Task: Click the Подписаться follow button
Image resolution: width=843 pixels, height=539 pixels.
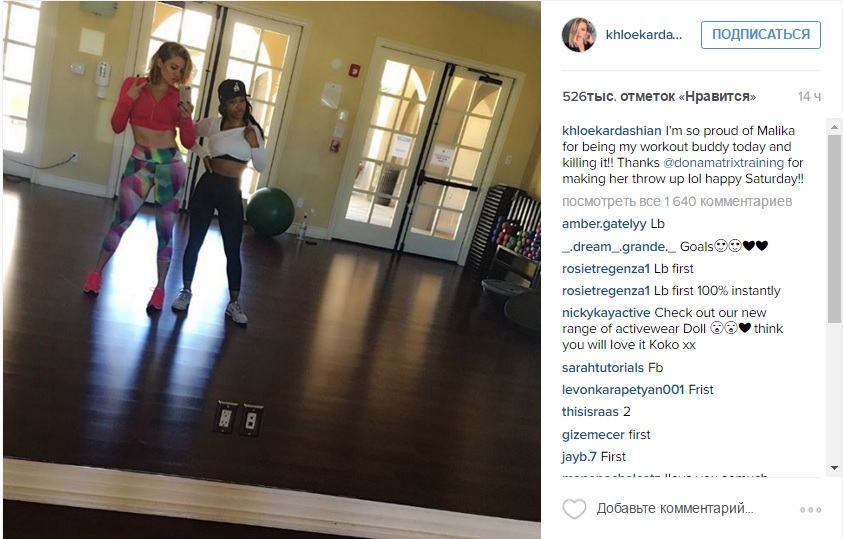Action: click(x=761, y=35)
